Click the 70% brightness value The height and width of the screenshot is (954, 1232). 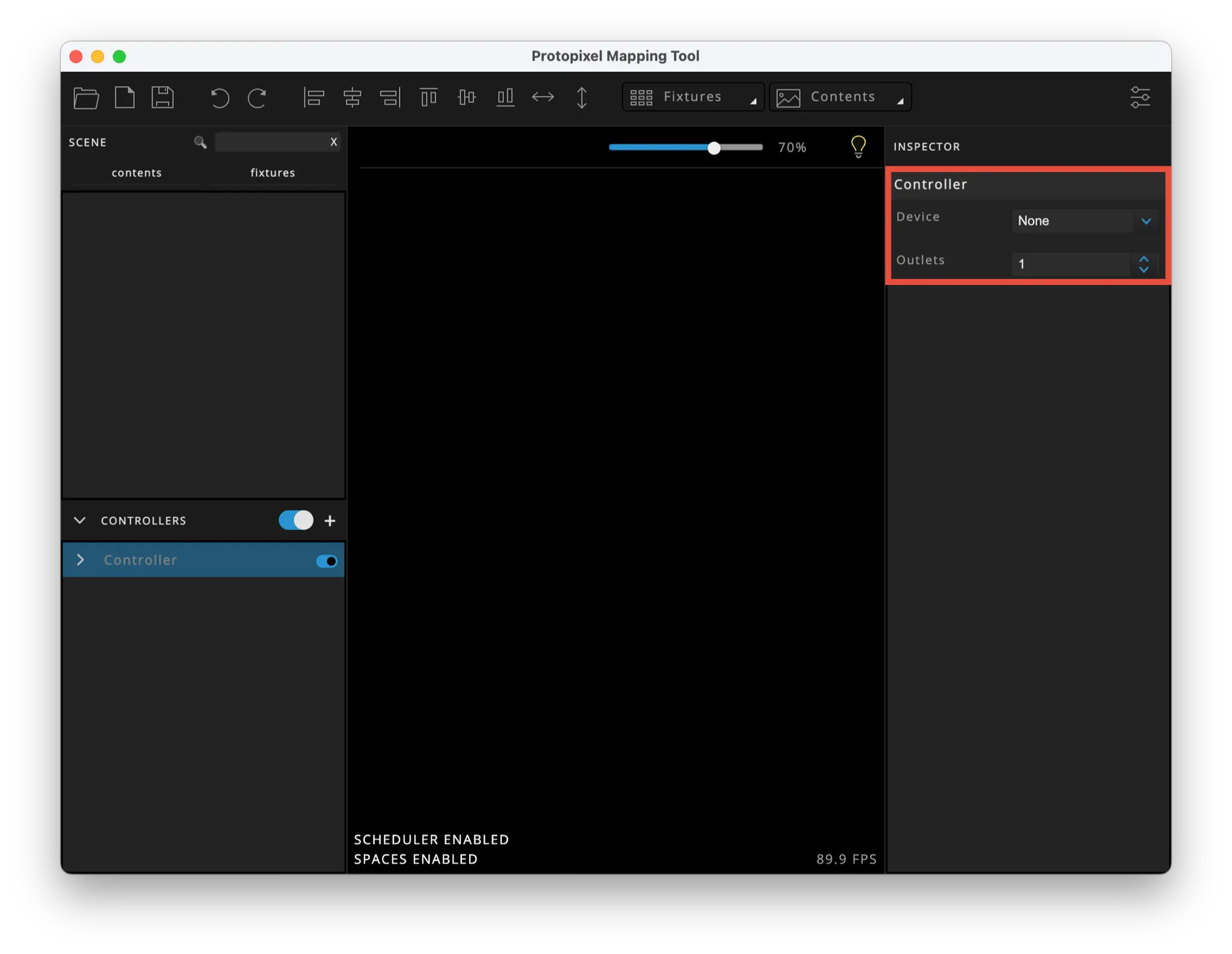tap(792, 147)
